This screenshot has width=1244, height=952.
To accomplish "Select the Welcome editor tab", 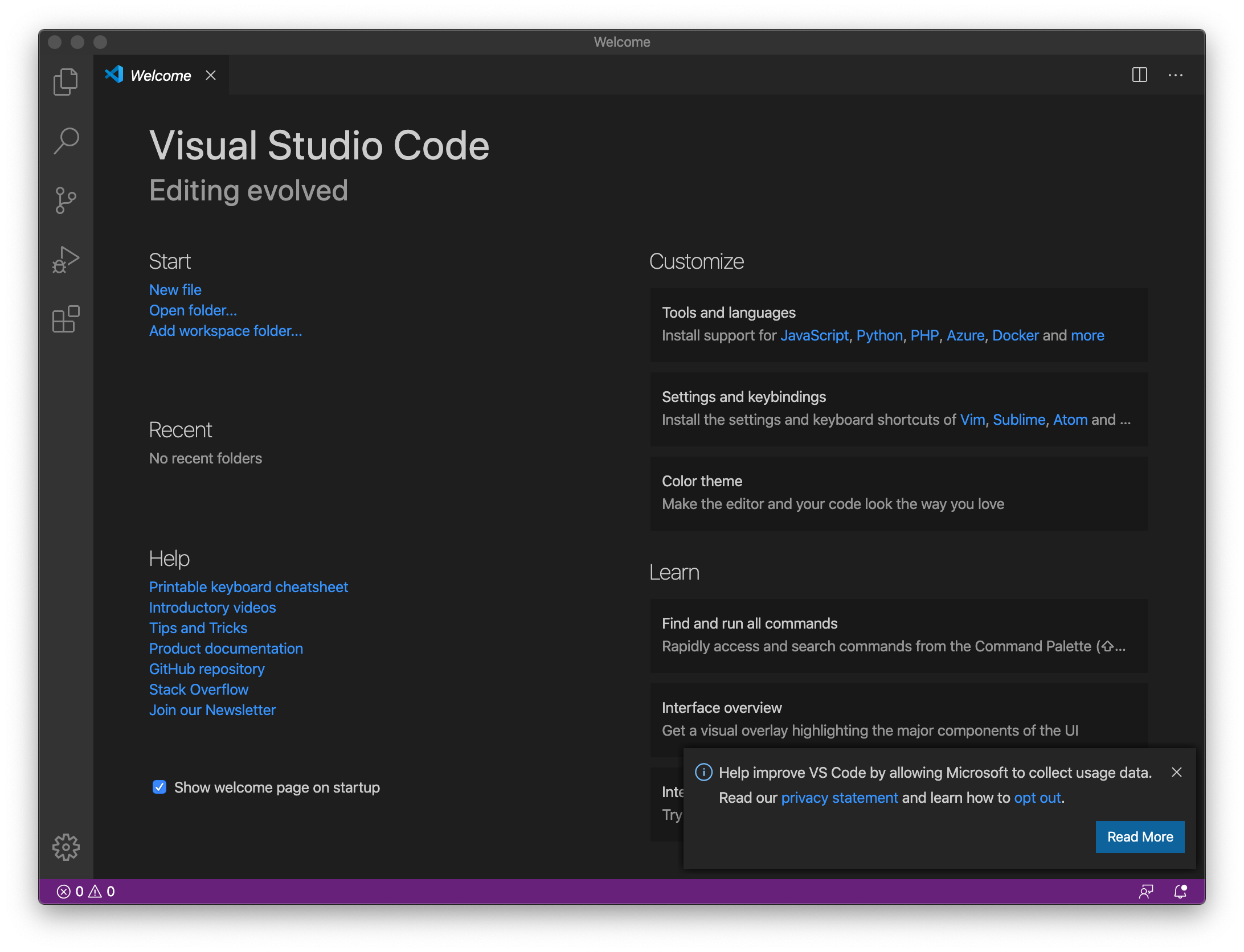I will coord(160,76).
